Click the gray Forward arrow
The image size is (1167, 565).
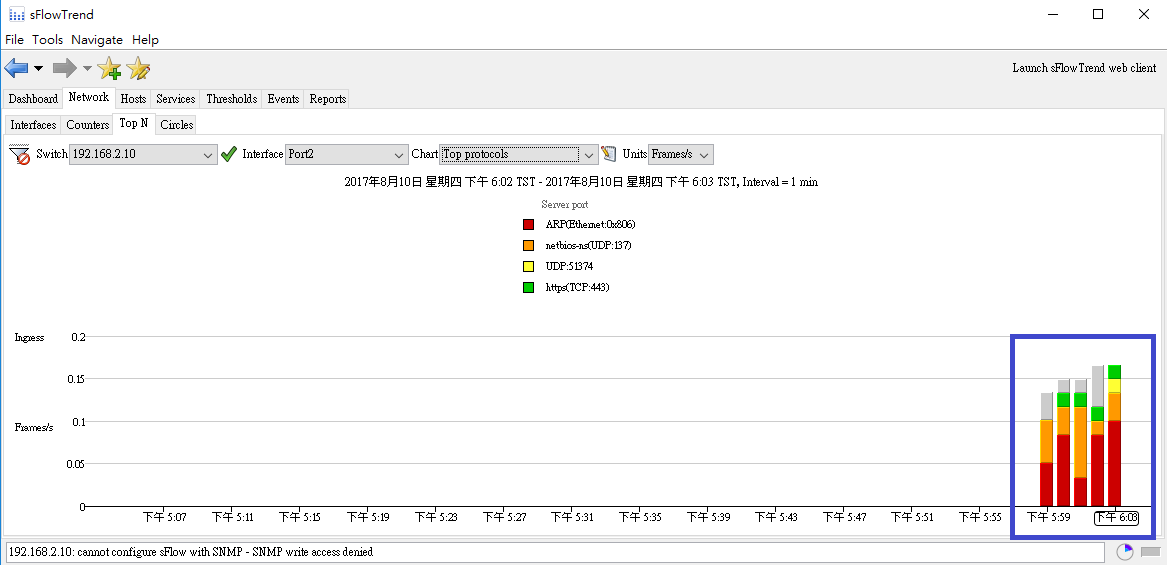coord(65,68)
